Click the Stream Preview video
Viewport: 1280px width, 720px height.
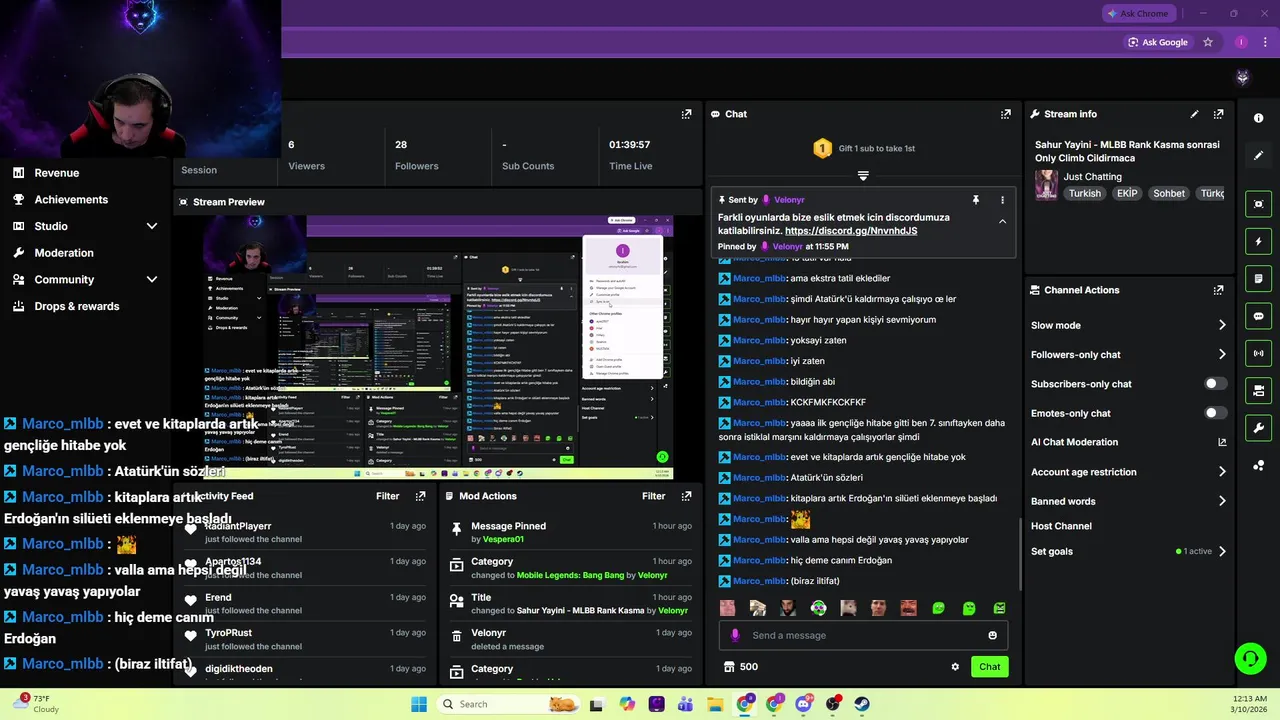pyautogui.click(x=438, y=348)
